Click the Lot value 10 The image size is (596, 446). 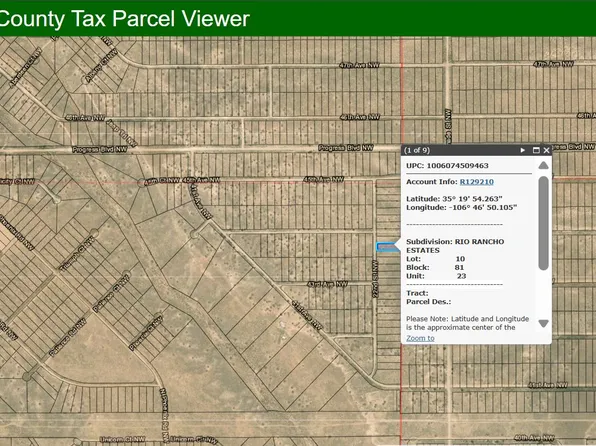[x=460, y=259]
